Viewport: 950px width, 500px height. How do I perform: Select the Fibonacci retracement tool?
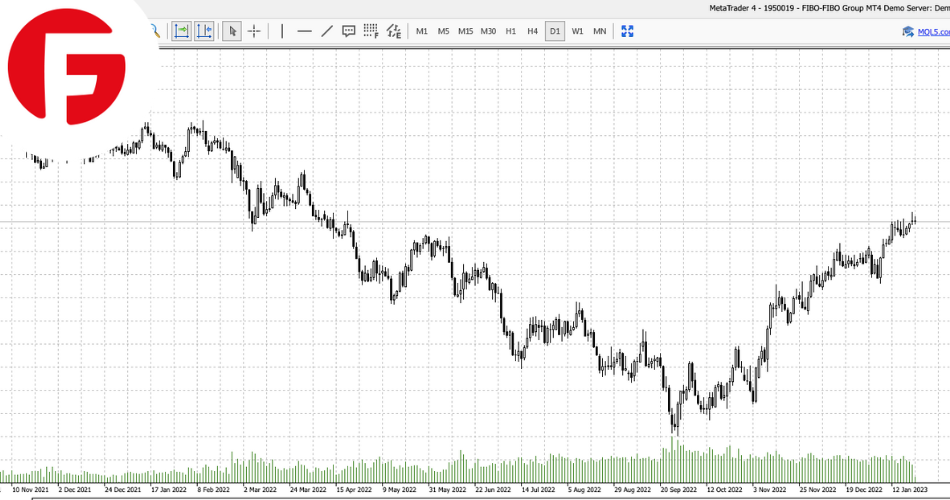(x=371, y=31)
